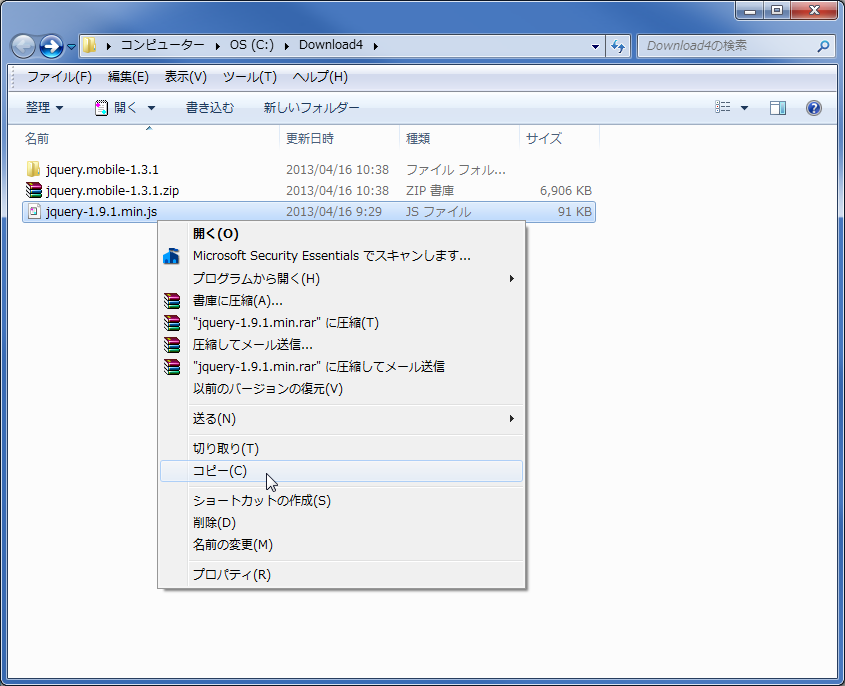Open the ファイル(F) menu

click(59, 77)
